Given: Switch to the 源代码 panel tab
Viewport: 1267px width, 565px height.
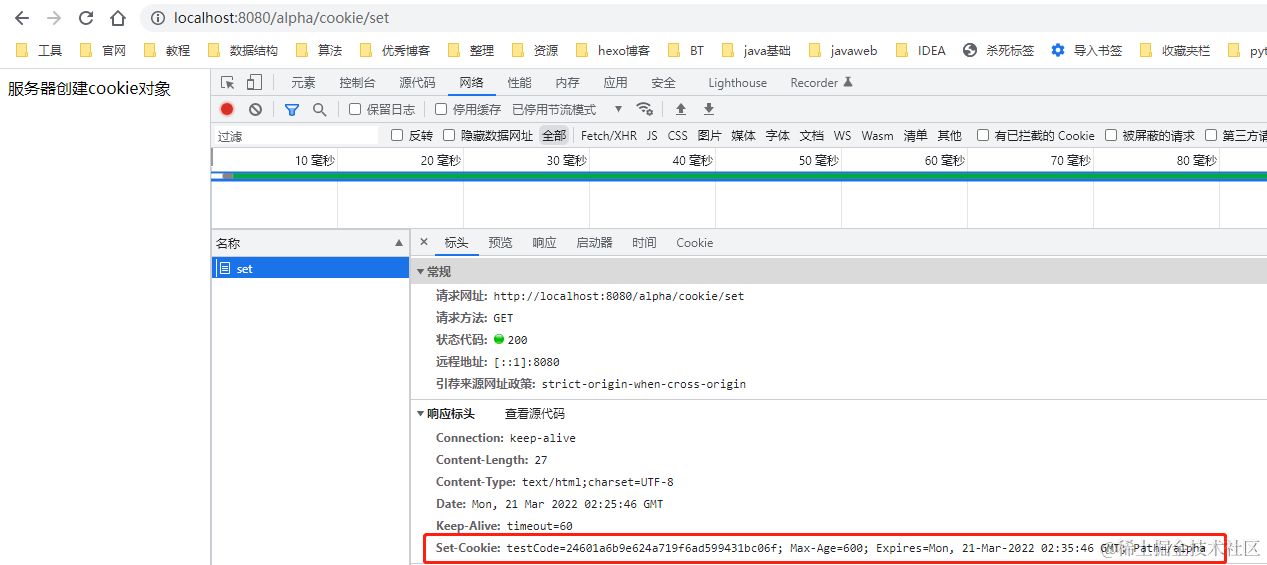Looking at the screenshot, I should tap(417, 83).
